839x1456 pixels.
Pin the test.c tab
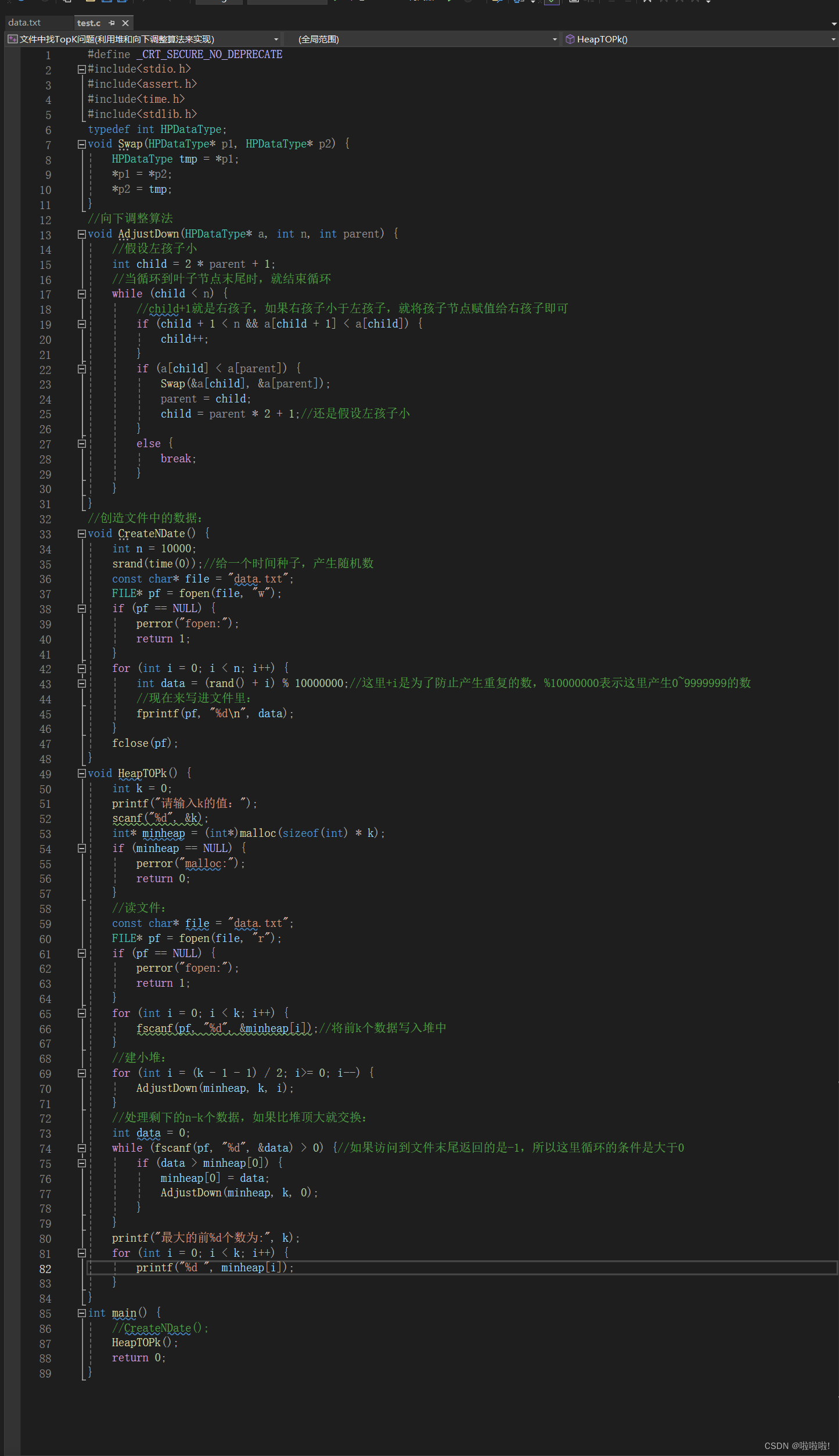point(111,23)
